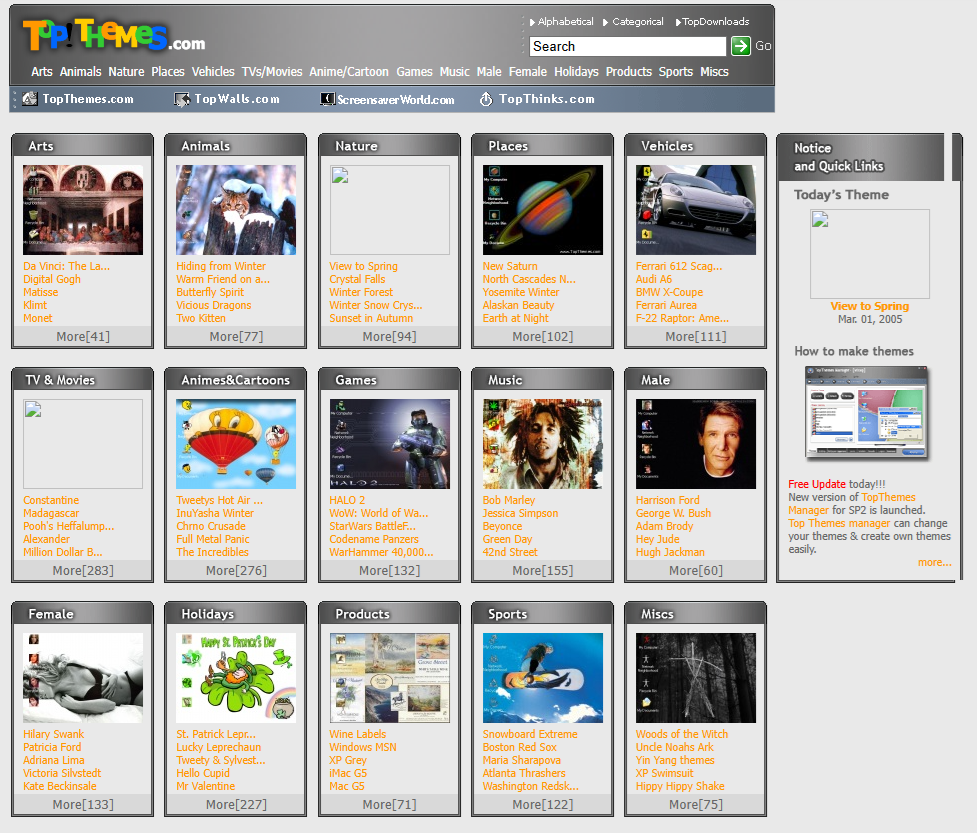
Task: Open the Arts menu item
Action: (42, 72)
